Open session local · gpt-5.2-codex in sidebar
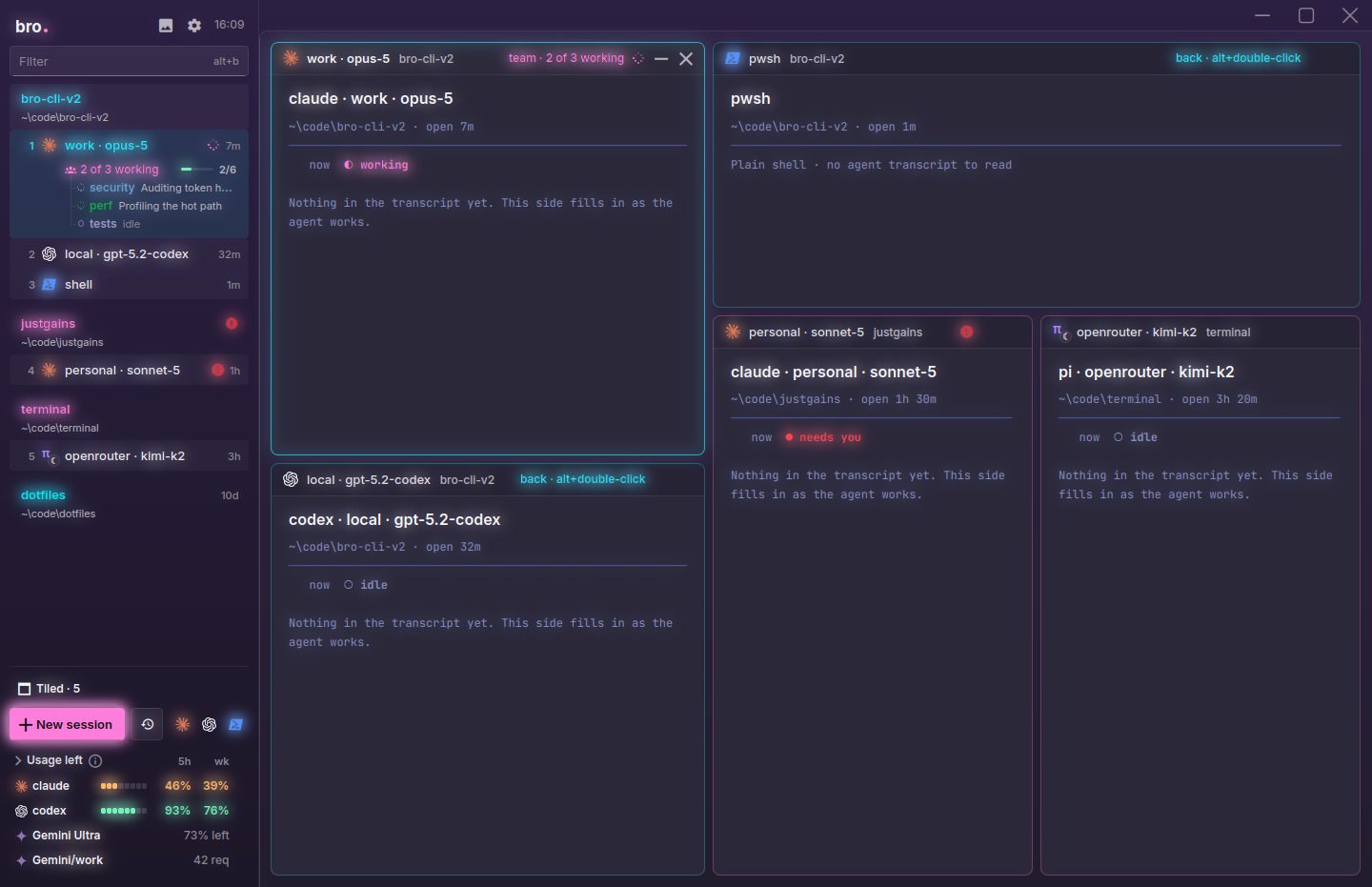This screenshot has width=1372, height=887. click(129, 254)
